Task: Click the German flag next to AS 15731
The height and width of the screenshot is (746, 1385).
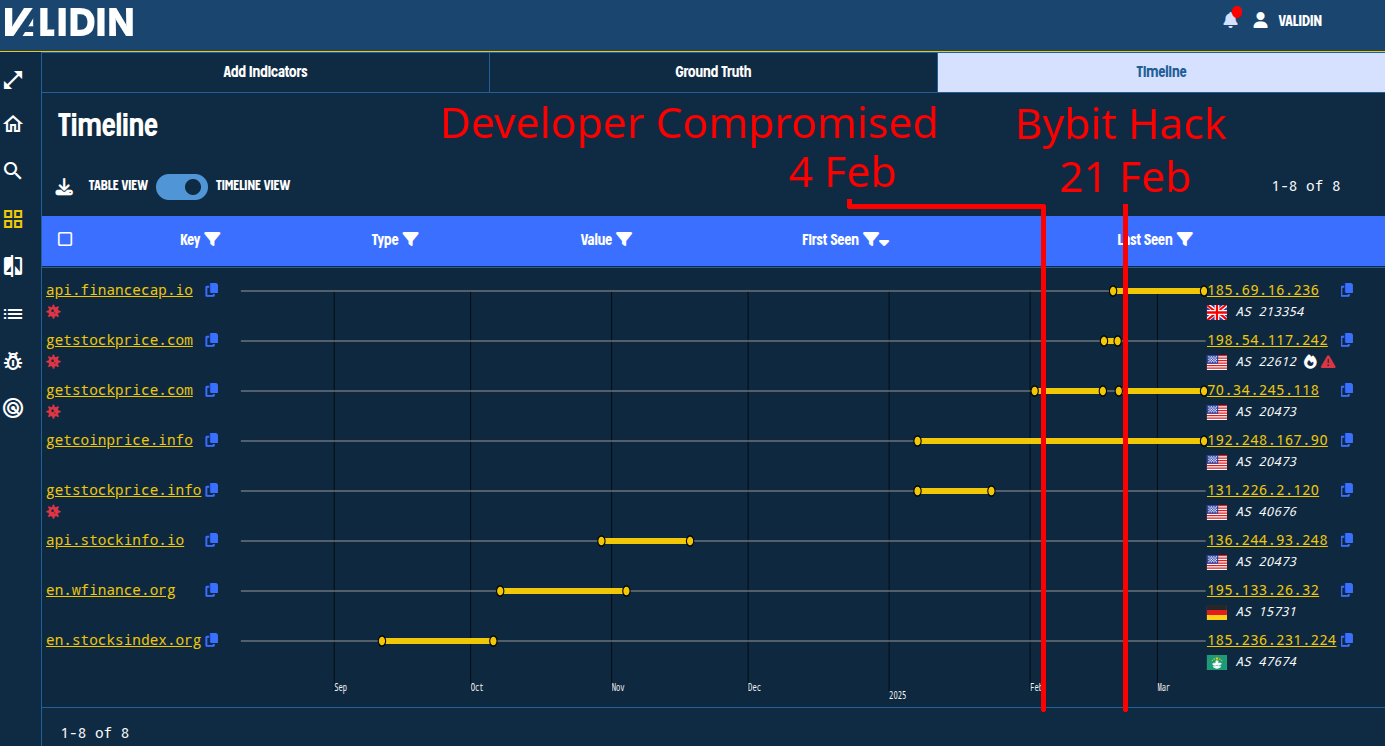Action: (1217, 612)
